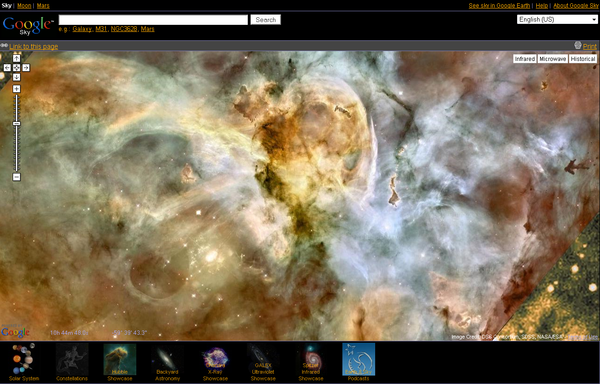Image resolution: width=600 pixels, height=384 pixels.
Task: Pan the sky view up arrow
Action: [16, 59]
